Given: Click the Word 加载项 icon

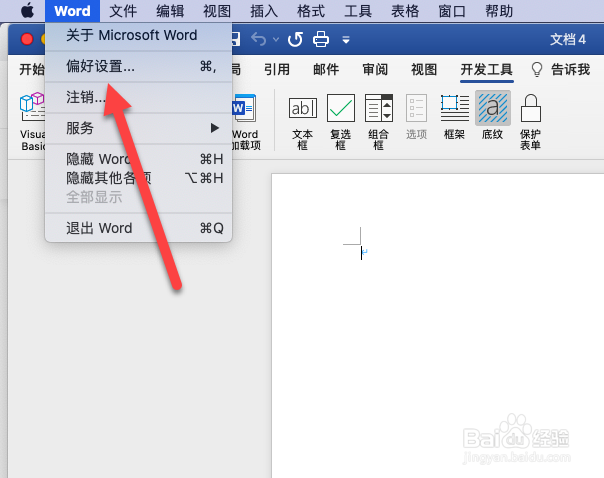Looking at the screenshot, I should click(x=245, y=122).
